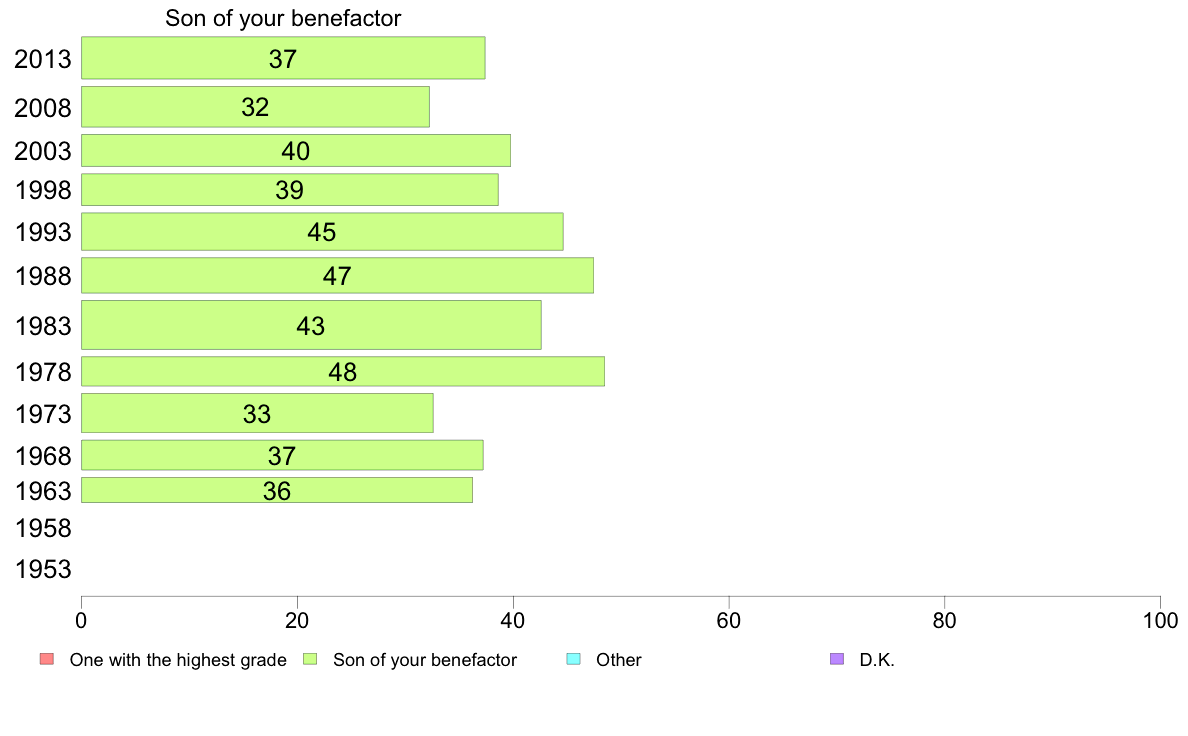The image size is (1188, 736).
Task: Select the 1998 bar showing 39
Action: click(x=290, y=189)
